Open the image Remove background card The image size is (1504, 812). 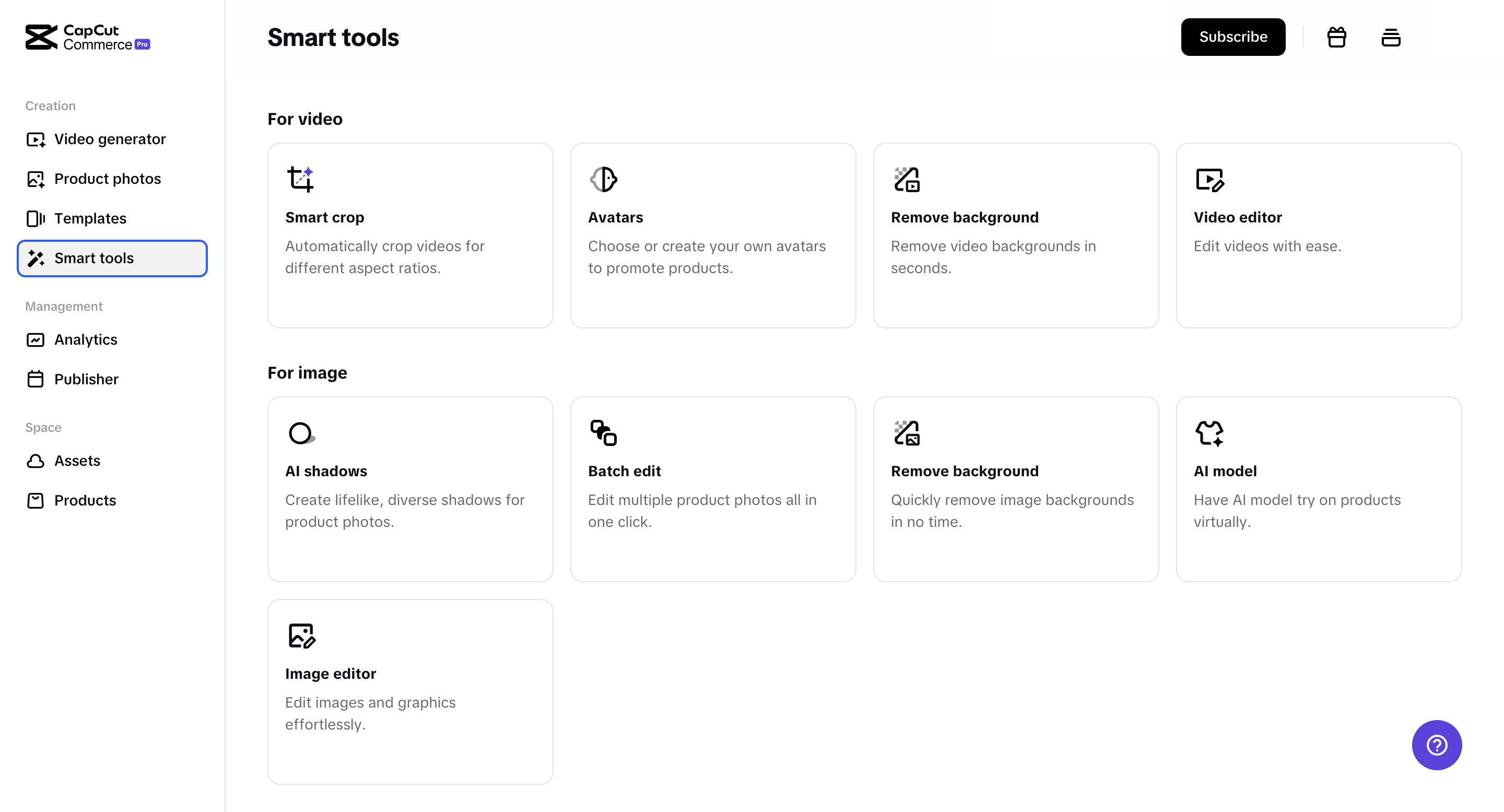click(x=1015, y=489)
